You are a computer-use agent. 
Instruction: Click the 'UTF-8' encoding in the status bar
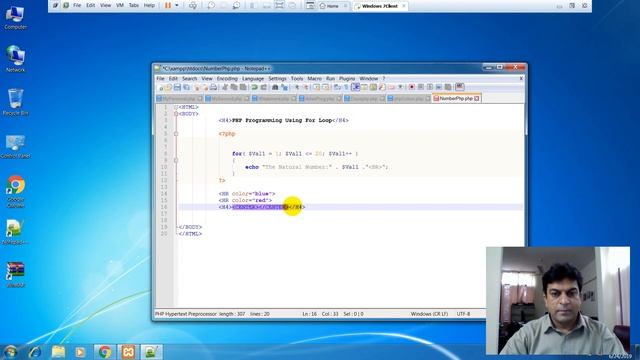click(463, 314)
